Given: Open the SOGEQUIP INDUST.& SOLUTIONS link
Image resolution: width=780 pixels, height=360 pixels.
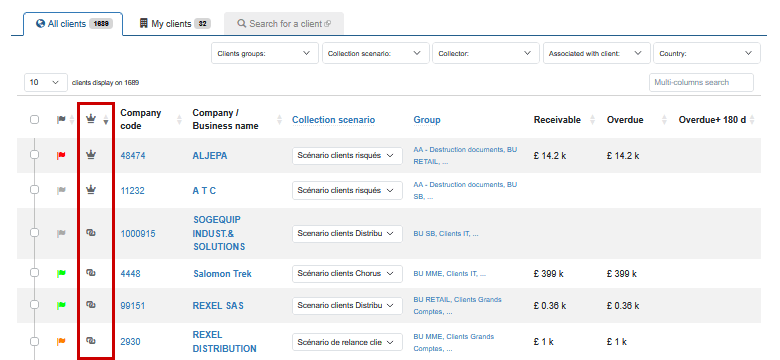Looking at the screenshot, I should point(219,233).
